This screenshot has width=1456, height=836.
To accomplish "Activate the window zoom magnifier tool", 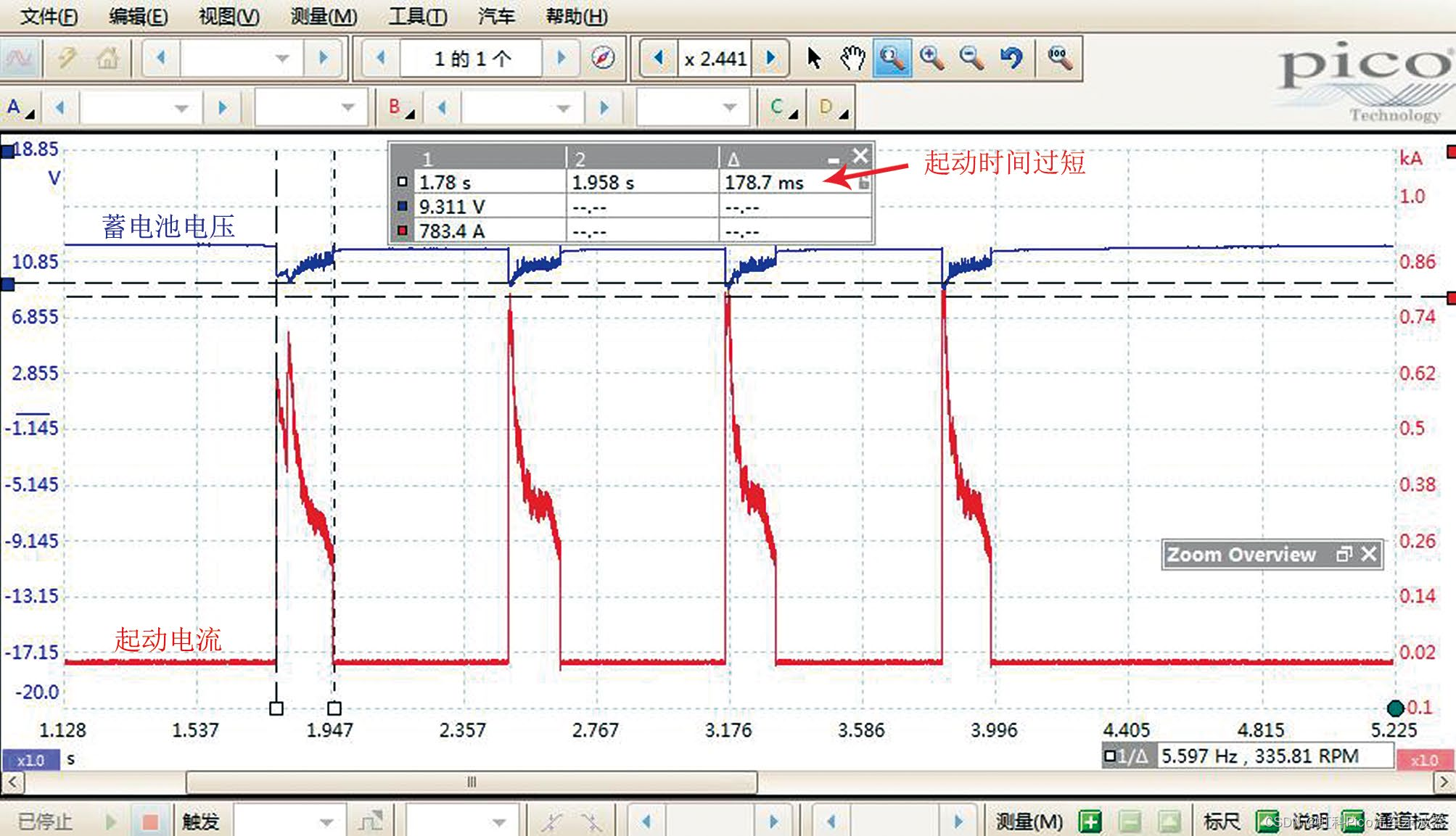I will (892, 58).
